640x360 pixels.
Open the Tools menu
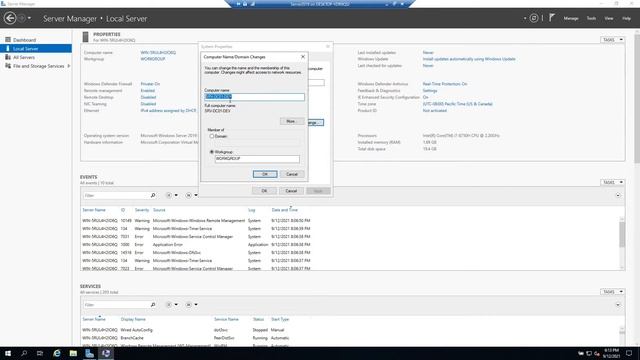(x=591, y=18)
